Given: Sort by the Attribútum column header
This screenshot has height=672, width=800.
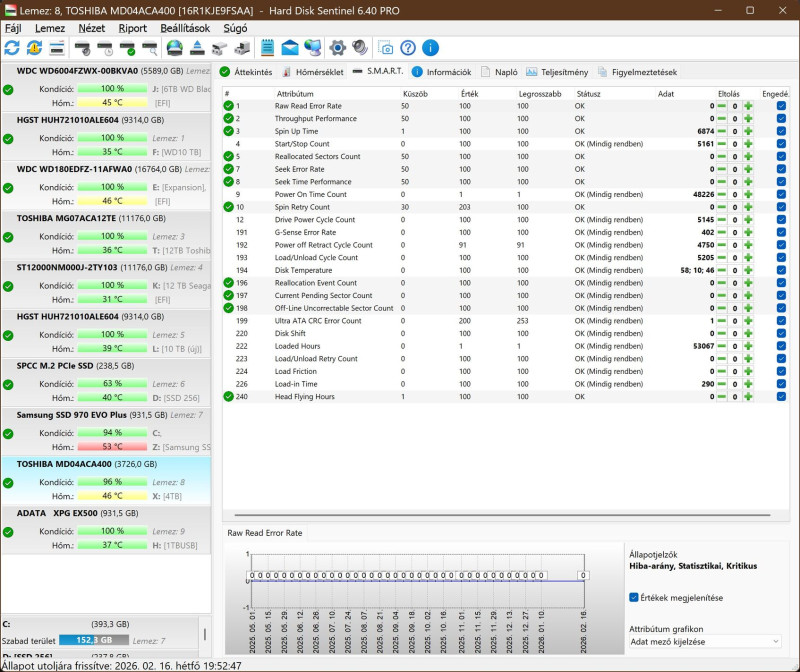Looking at the screenshot, I should tap(295, 94).
